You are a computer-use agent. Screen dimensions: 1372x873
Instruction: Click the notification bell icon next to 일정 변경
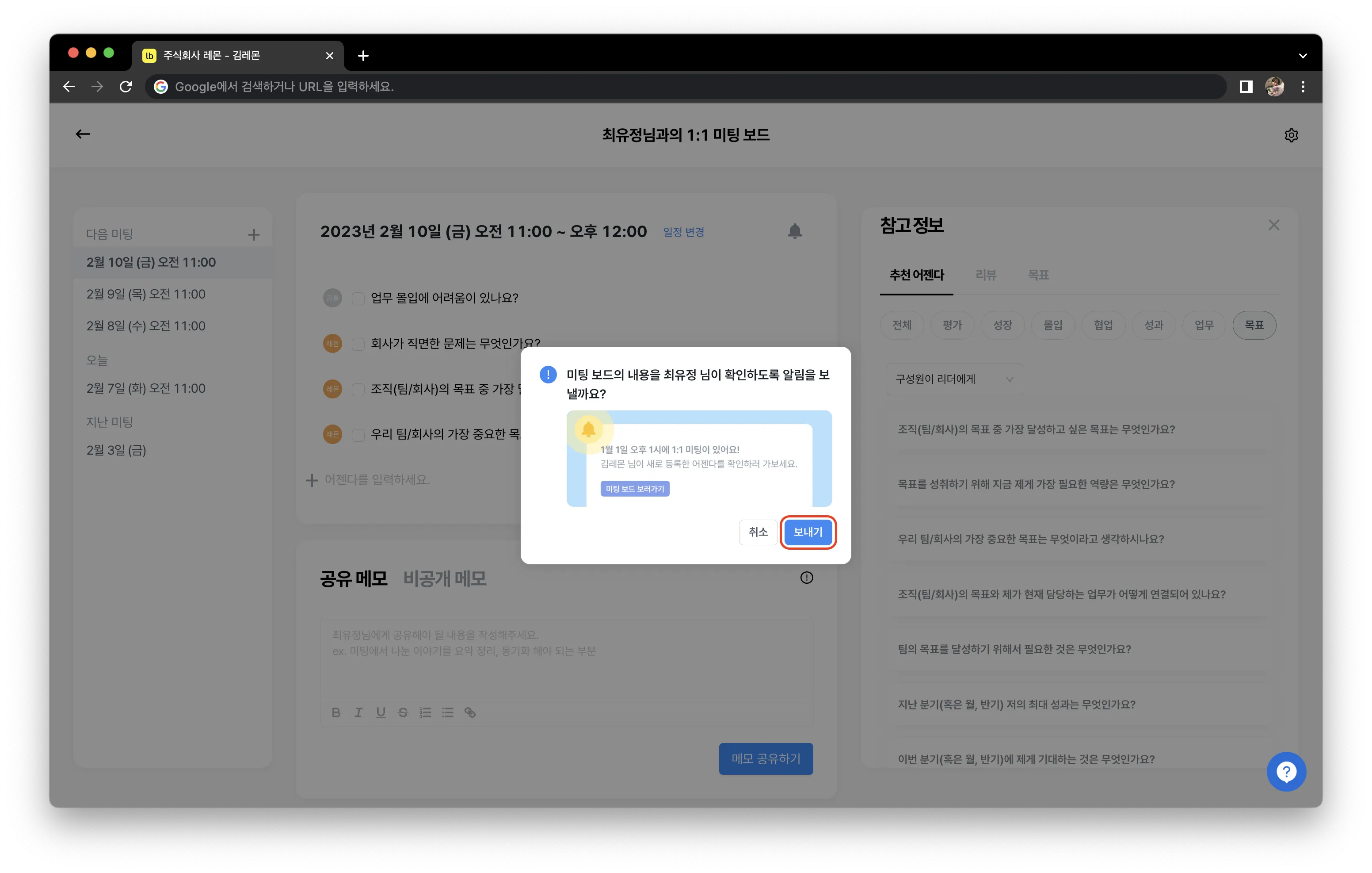pos(795,231)
